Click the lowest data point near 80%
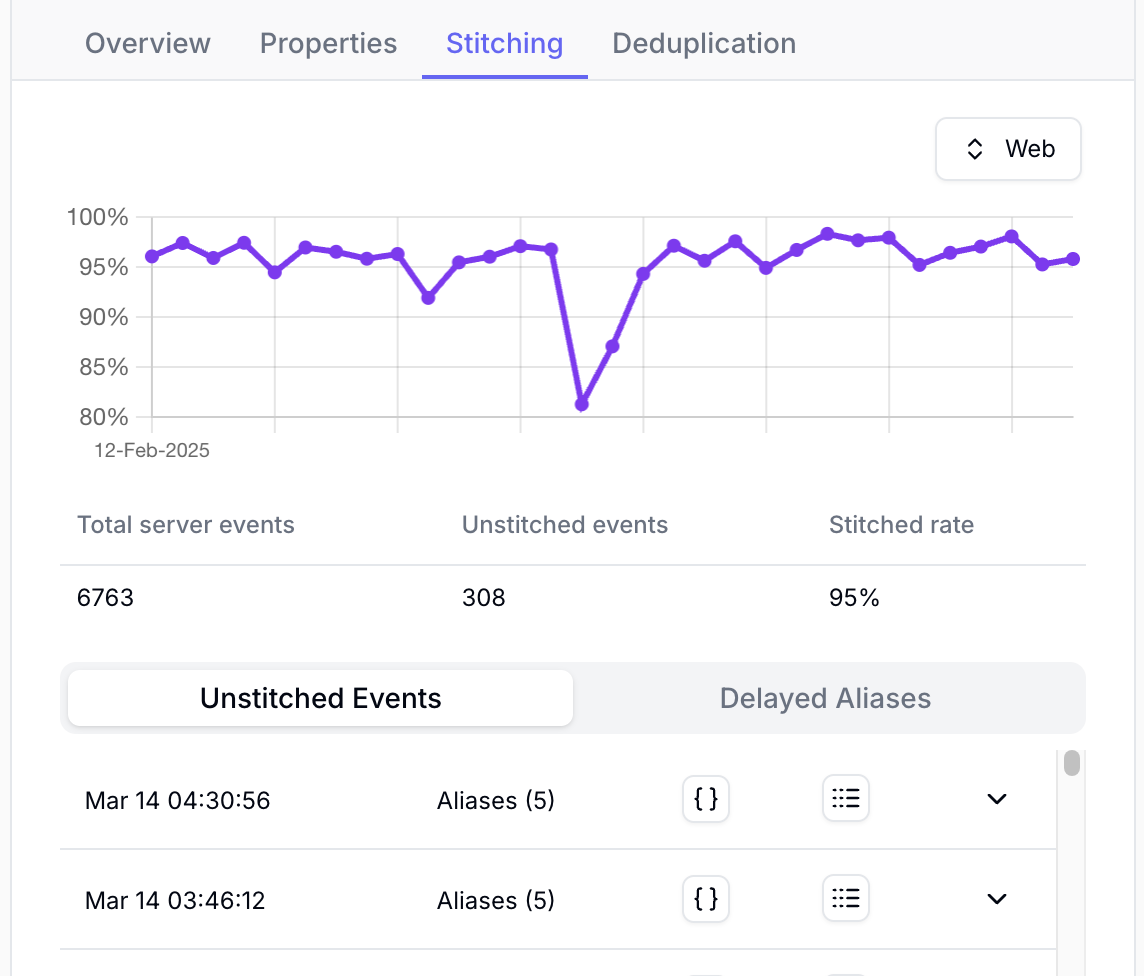This screenshot has height=976, width=1144. (581, 404)
